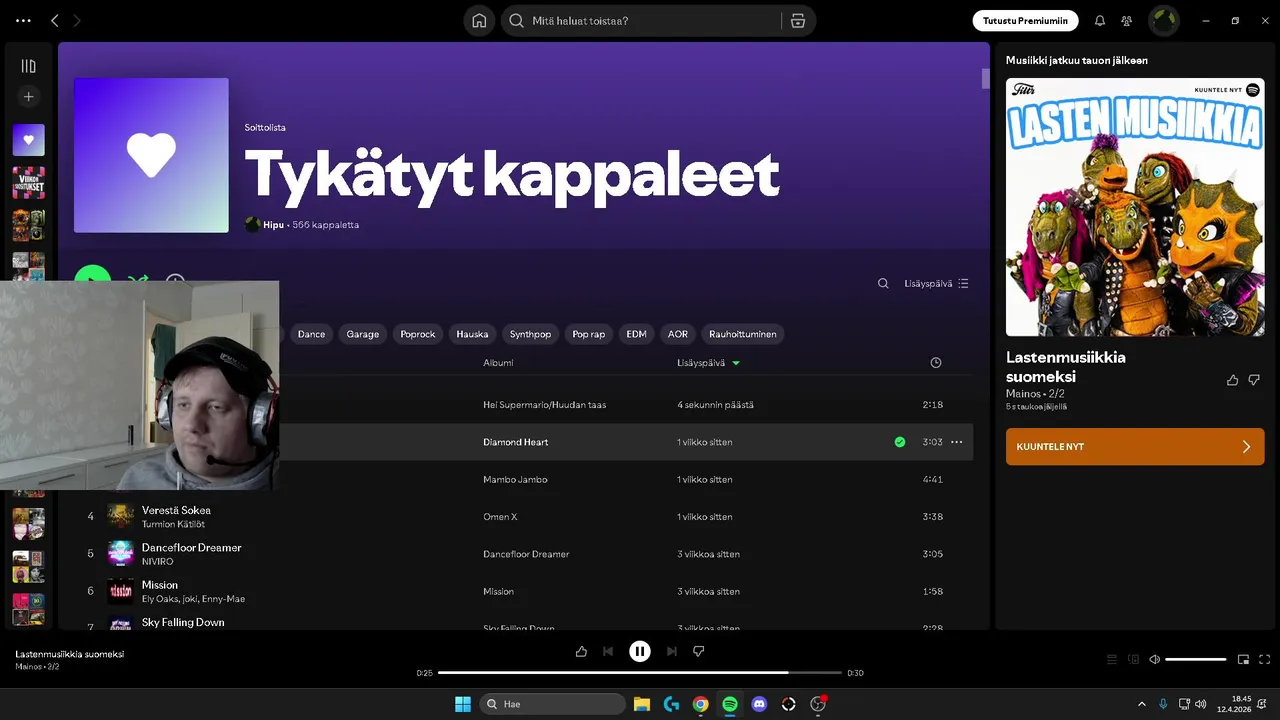Open the Turmion Kätilöt artist link
Screen dimensions: 1280x720
pyautogui.click(x=173, y=524)
